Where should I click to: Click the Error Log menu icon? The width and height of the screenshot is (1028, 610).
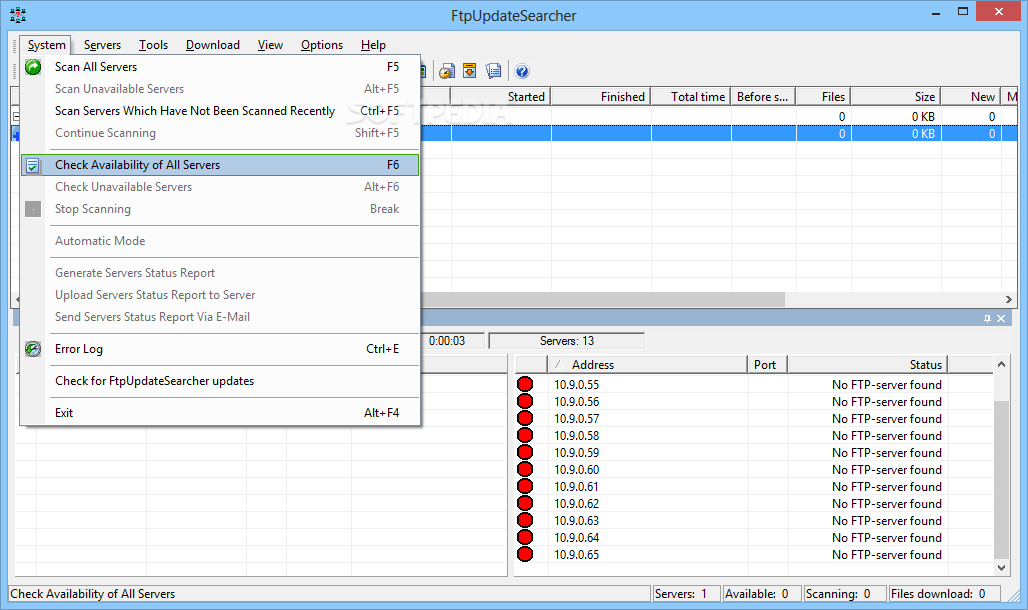(x=33, y=349)
